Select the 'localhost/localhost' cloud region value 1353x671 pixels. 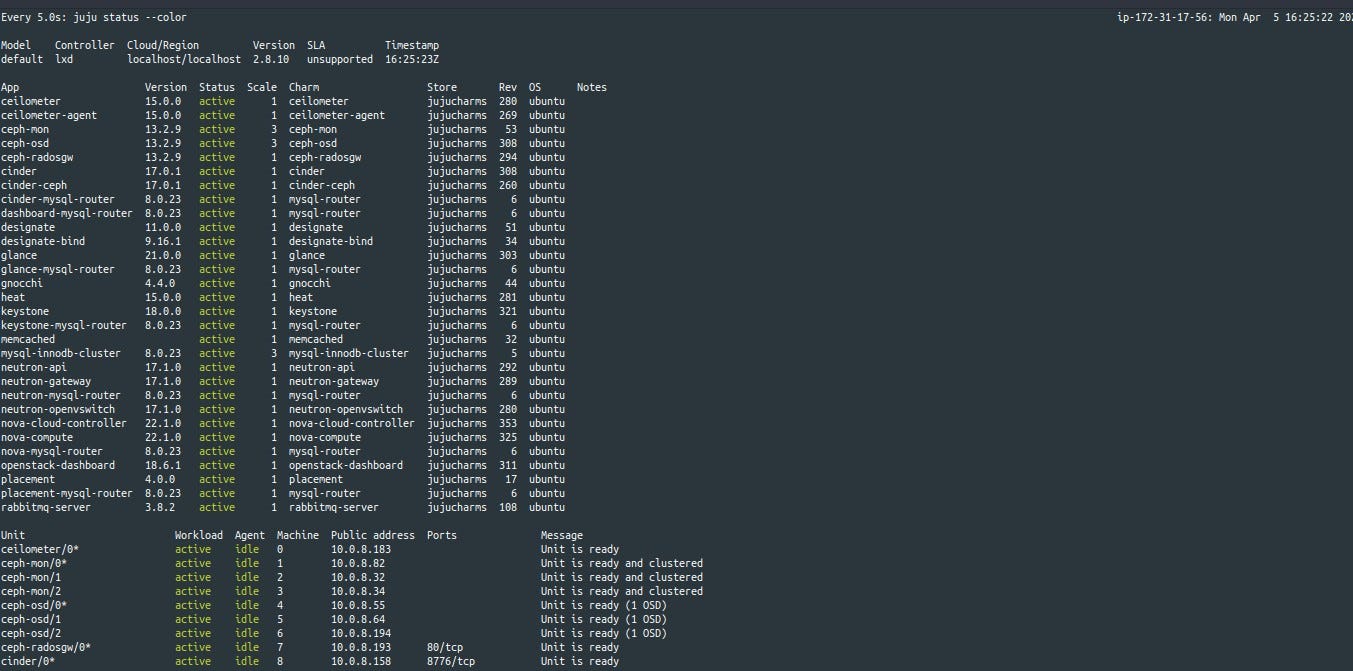tap(184, 59)
